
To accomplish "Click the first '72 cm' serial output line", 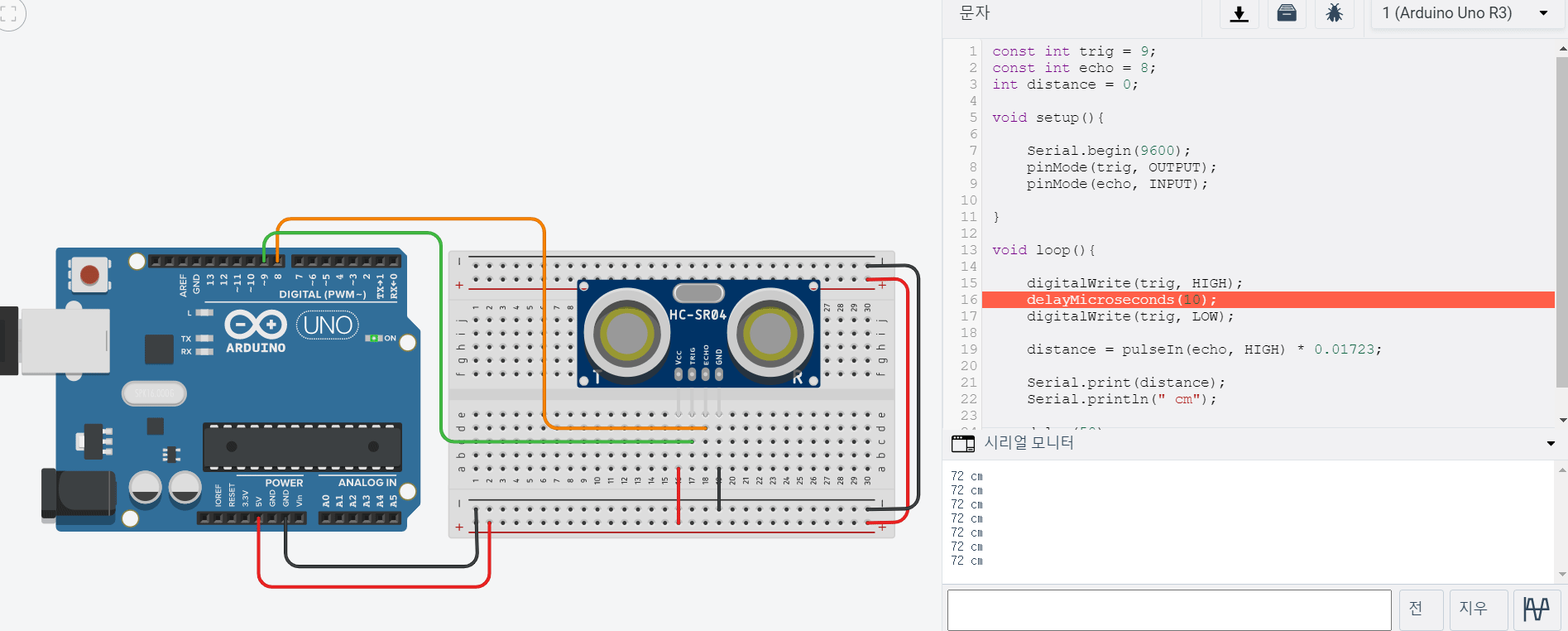I will [966, 476].
